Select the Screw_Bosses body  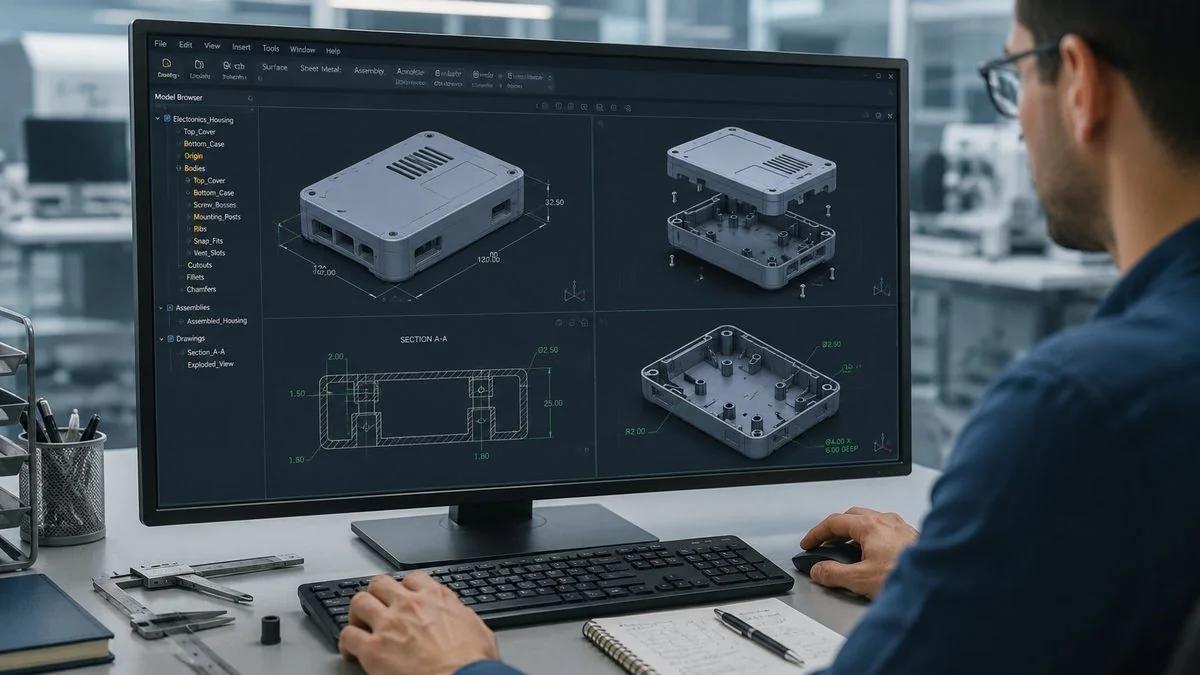click(216, 205)
